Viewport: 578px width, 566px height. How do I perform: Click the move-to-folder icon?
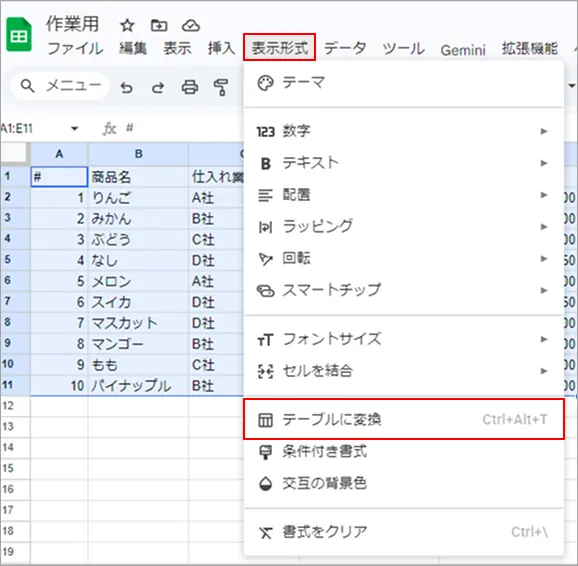[x=159, y=26]
